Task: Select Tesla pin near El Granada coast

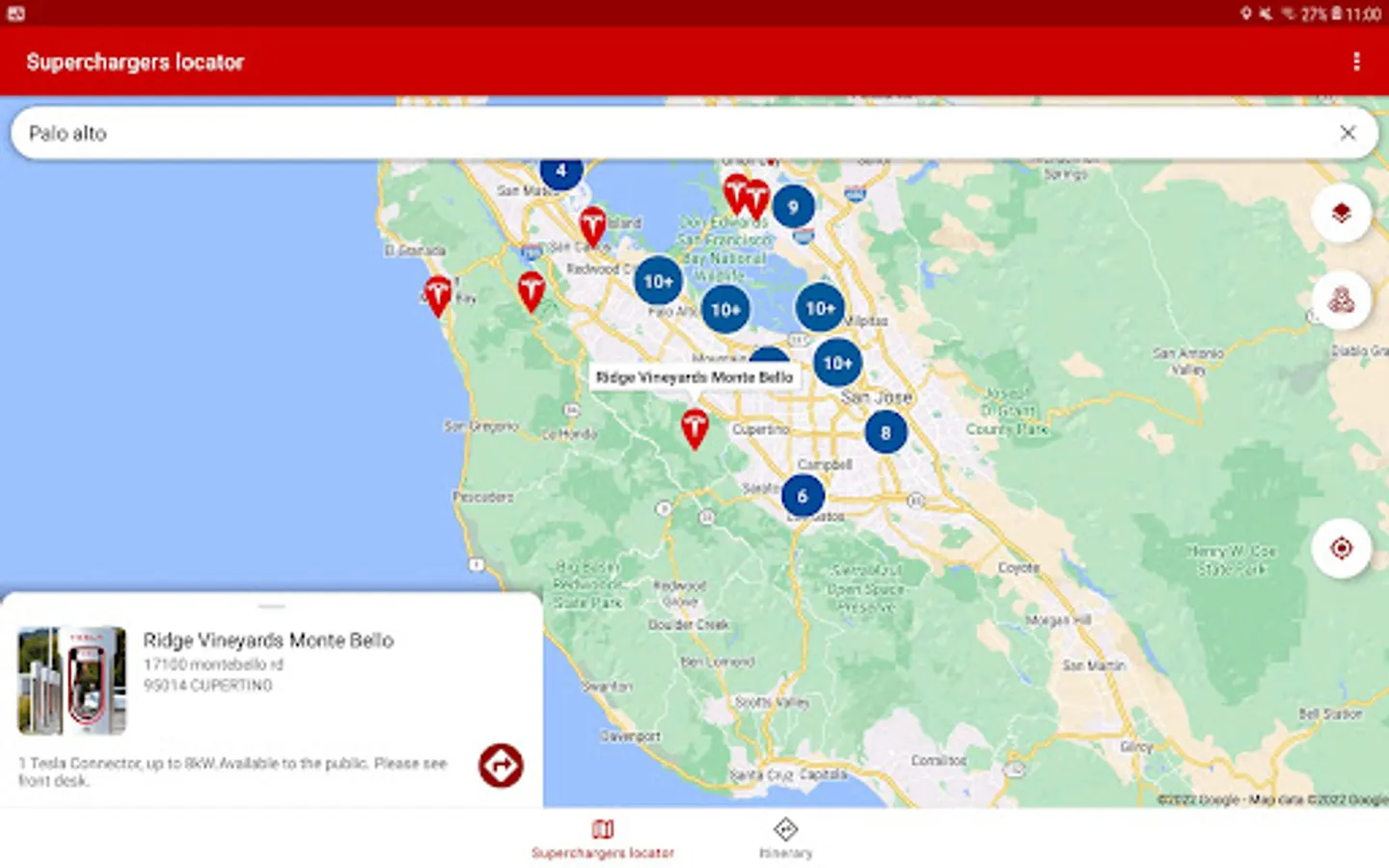Action: point(438,295)
